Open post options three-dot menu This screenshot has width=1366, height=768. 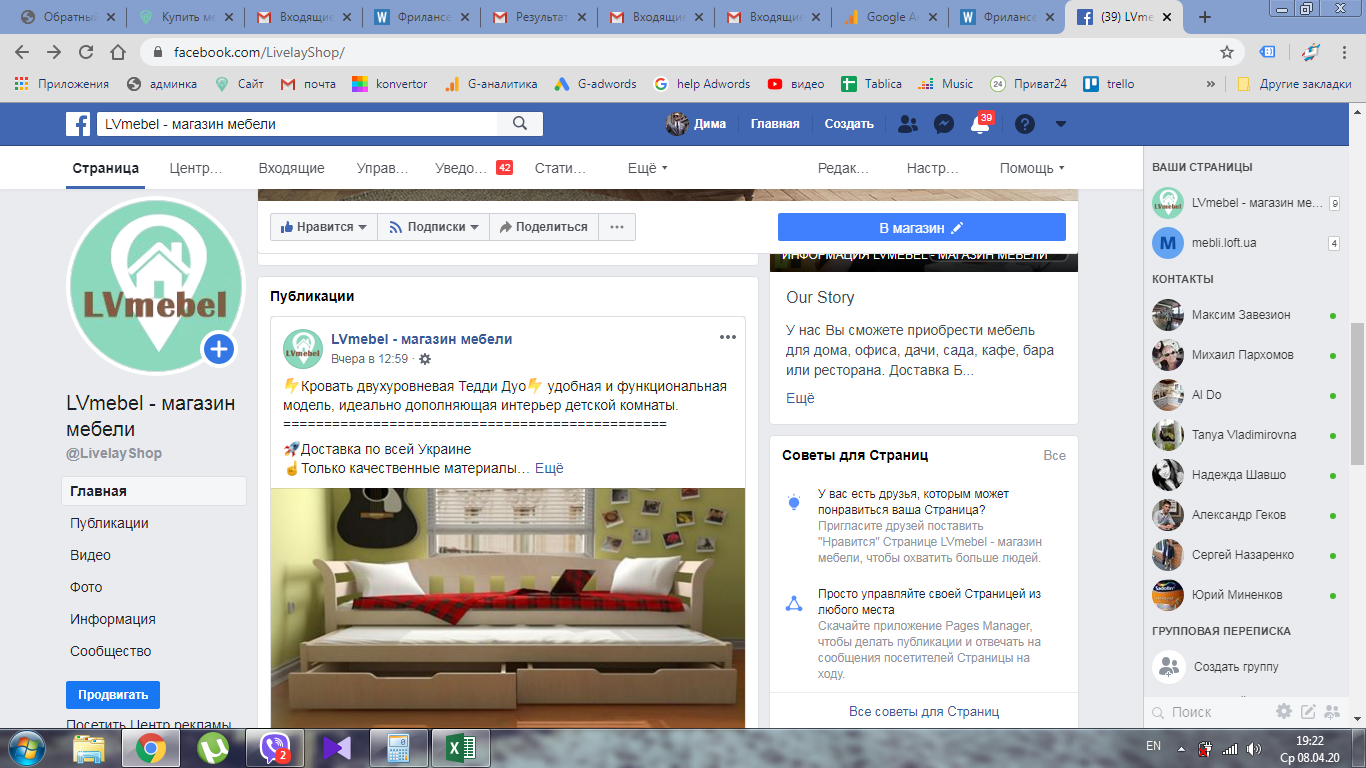click(728, 337)
